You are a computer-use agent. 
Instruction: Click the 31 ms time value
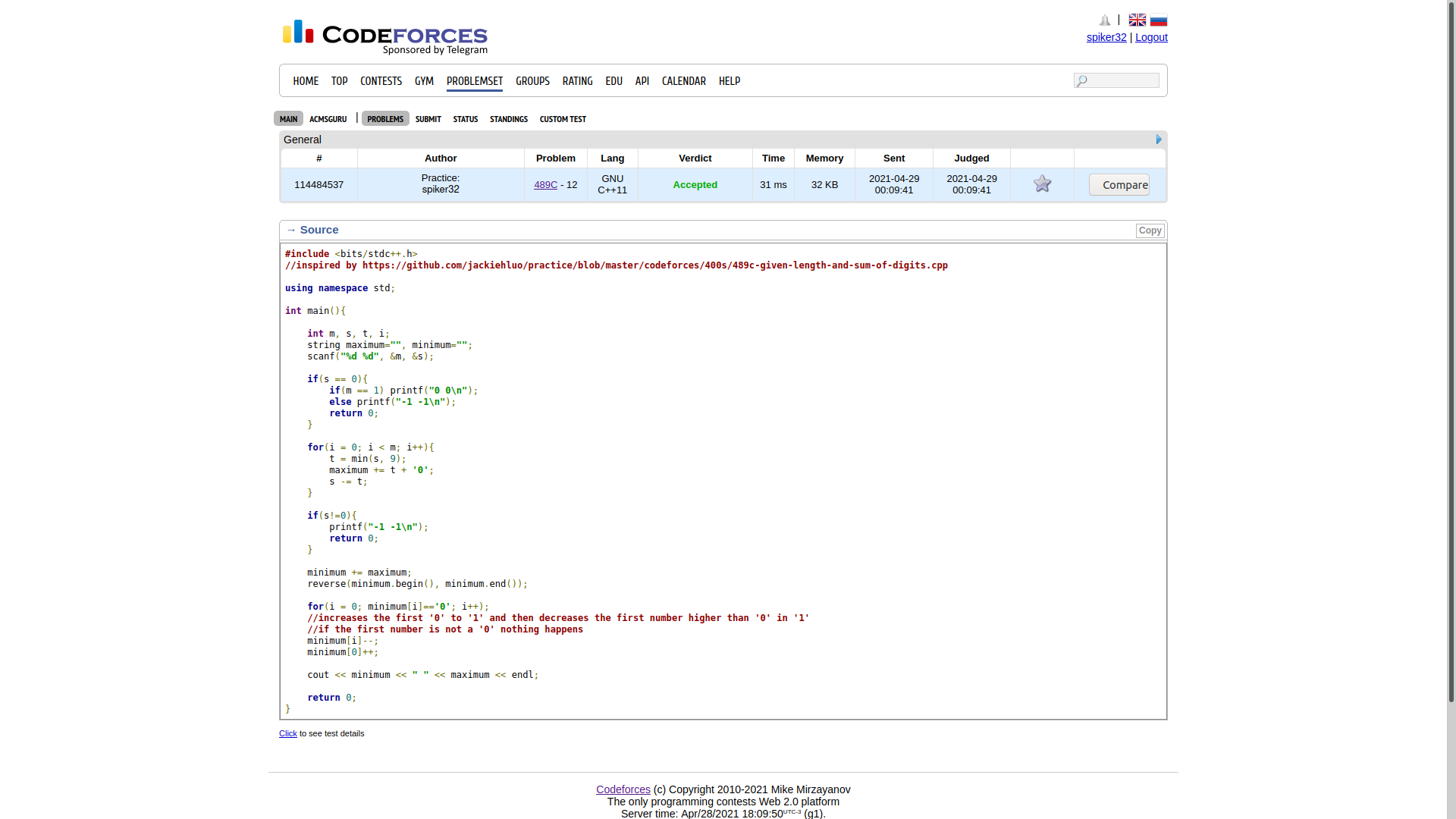773,184
